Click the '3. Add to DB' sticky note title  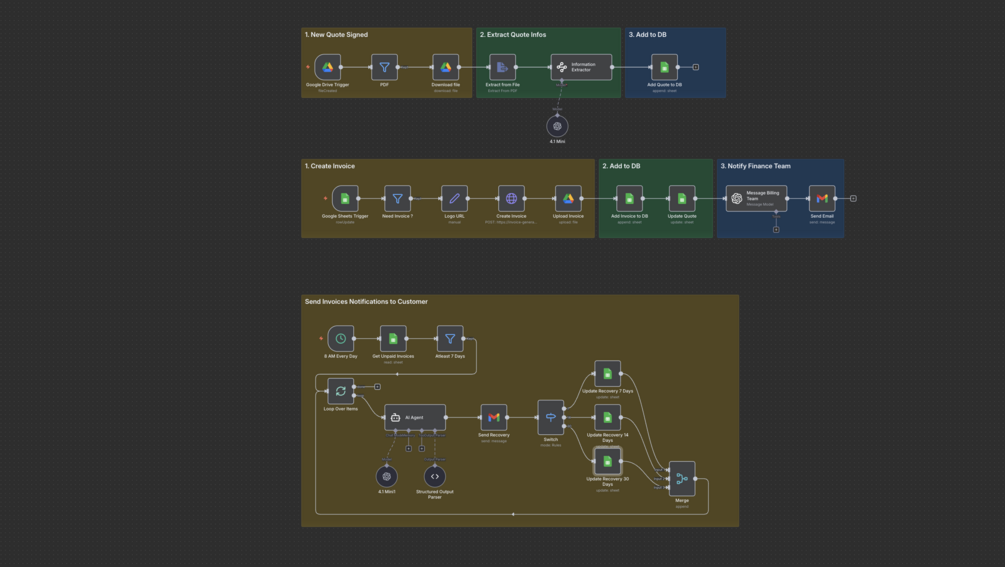(x=647, y=35)
